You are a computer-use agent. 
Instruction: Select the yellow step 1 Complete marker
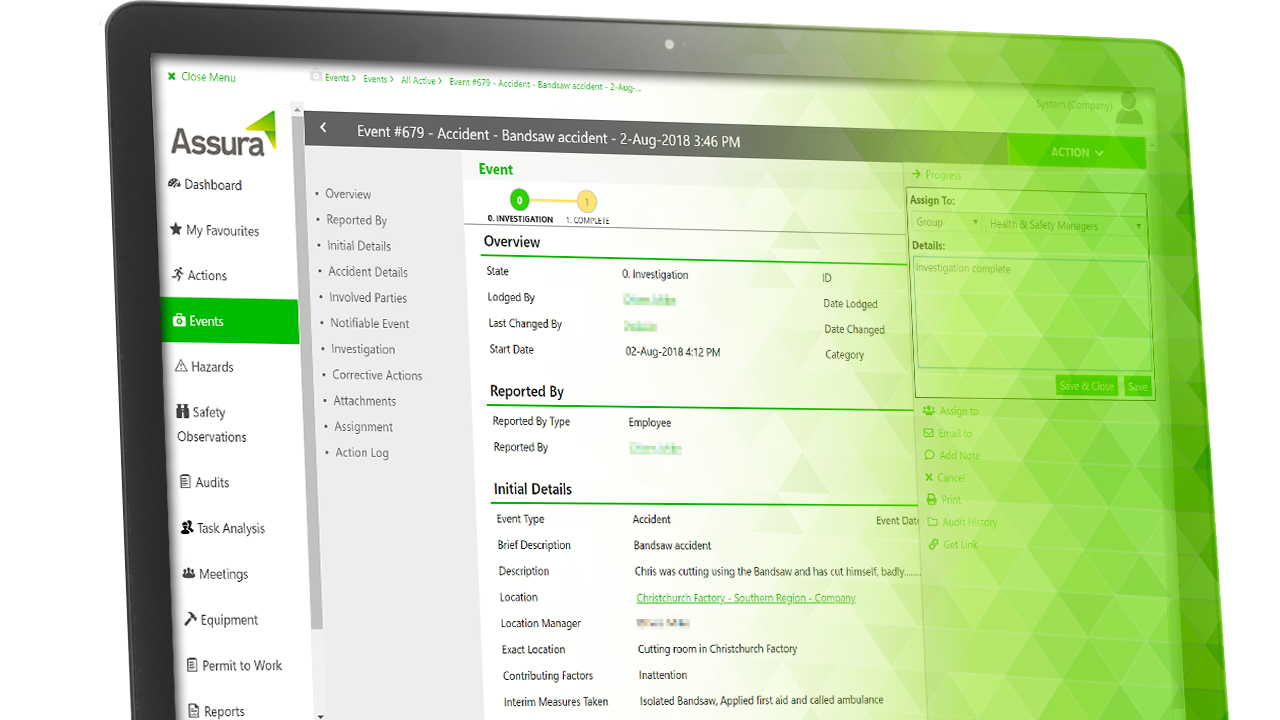587,203
